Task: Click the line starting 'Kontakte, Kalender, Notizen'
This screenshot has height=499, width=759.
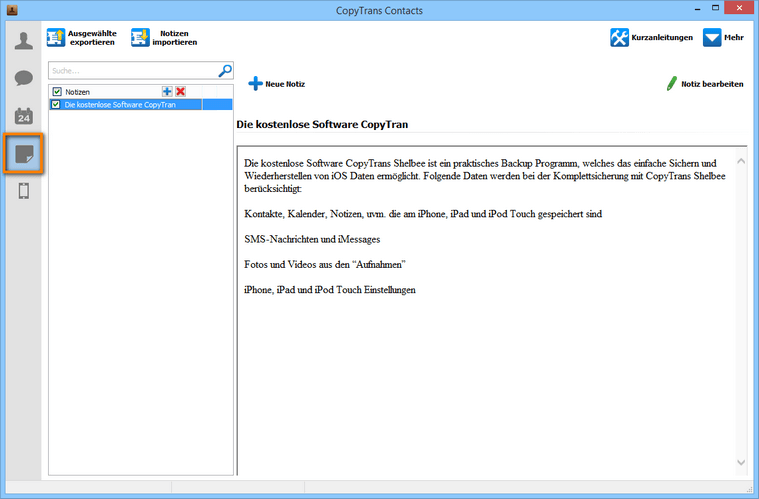Action: click(423, 214)
